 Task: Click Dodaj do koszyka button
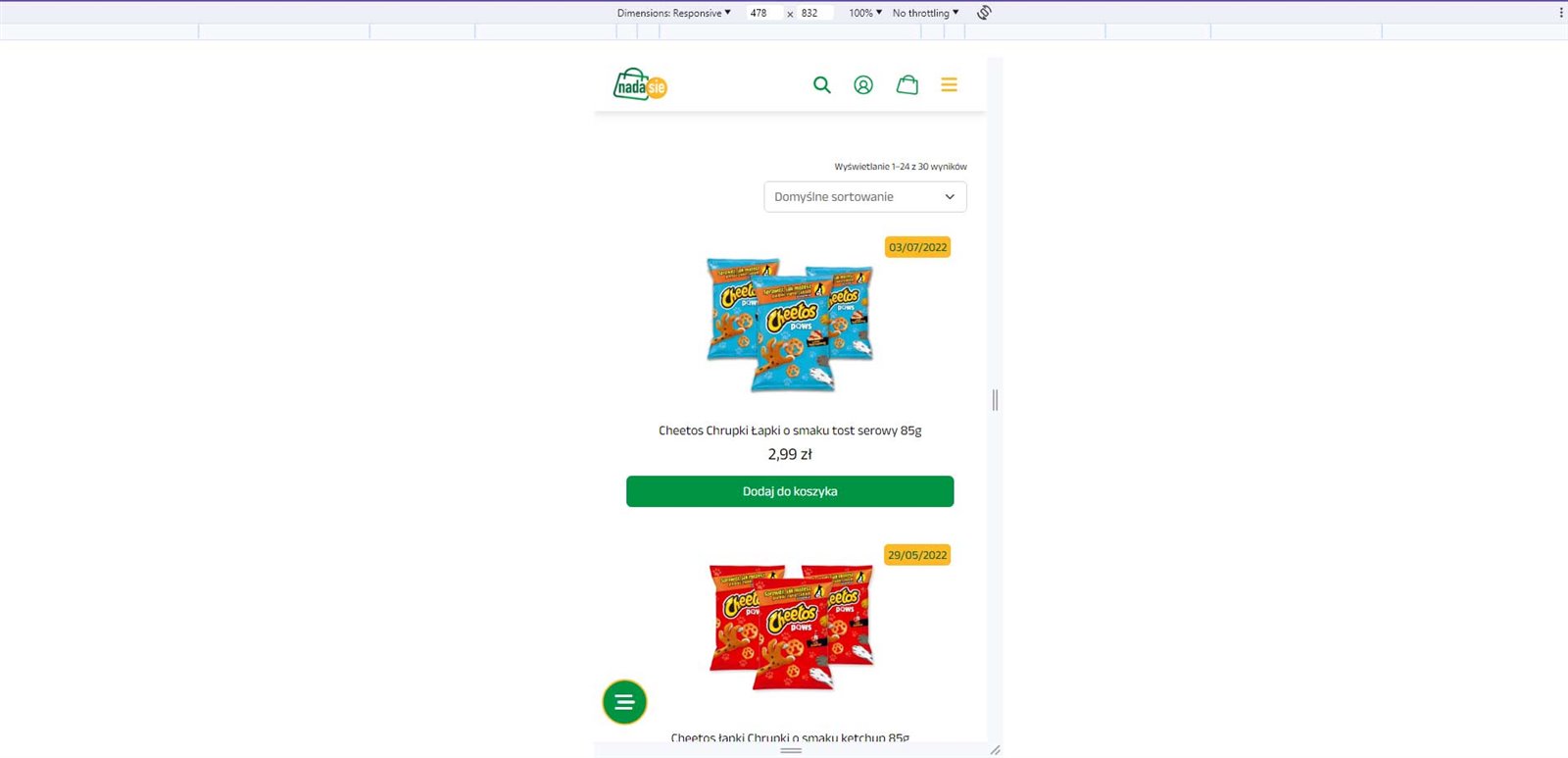tap(790, 491)
